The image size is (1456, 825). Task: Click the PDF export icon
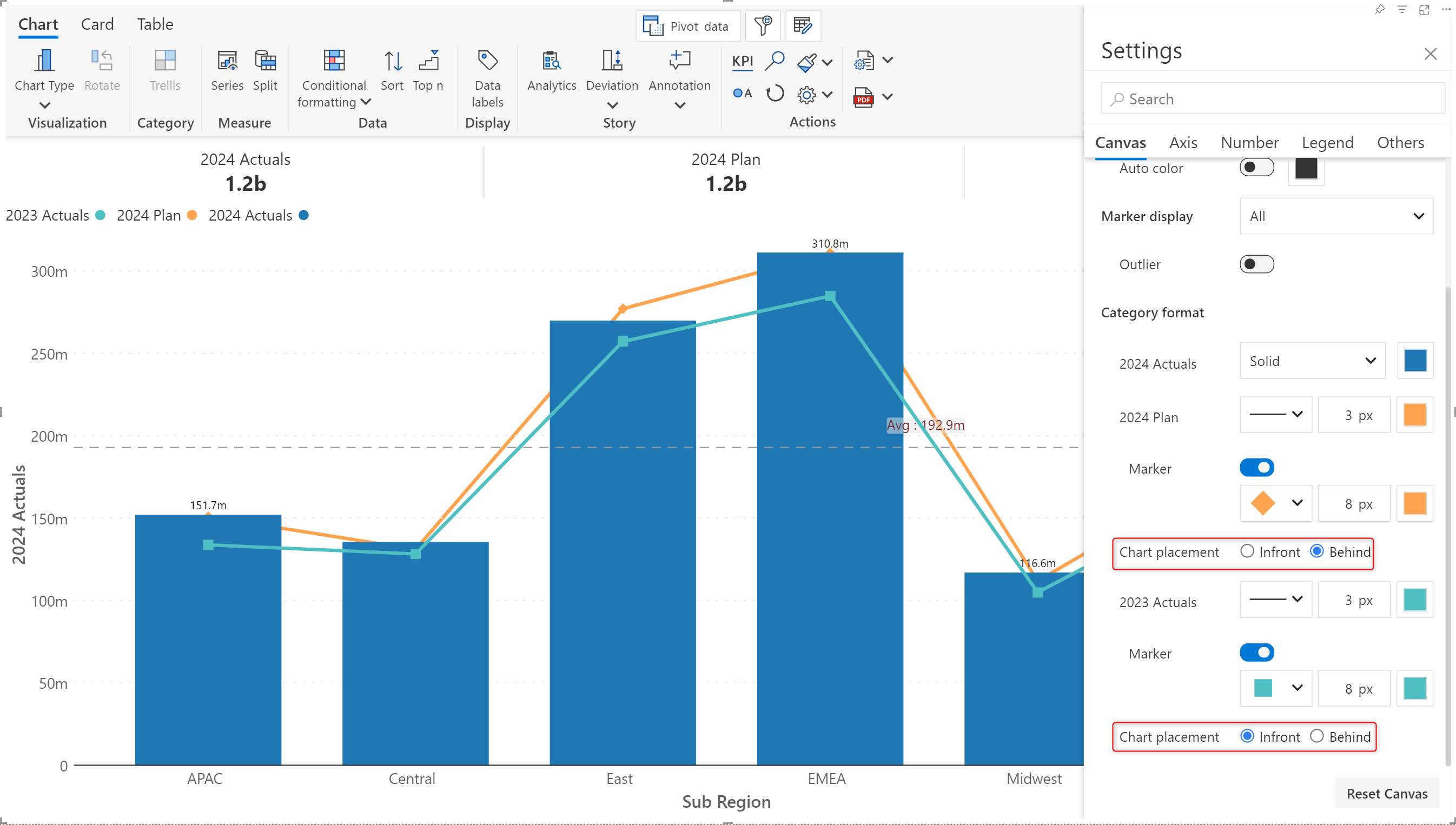pos(863,97)
